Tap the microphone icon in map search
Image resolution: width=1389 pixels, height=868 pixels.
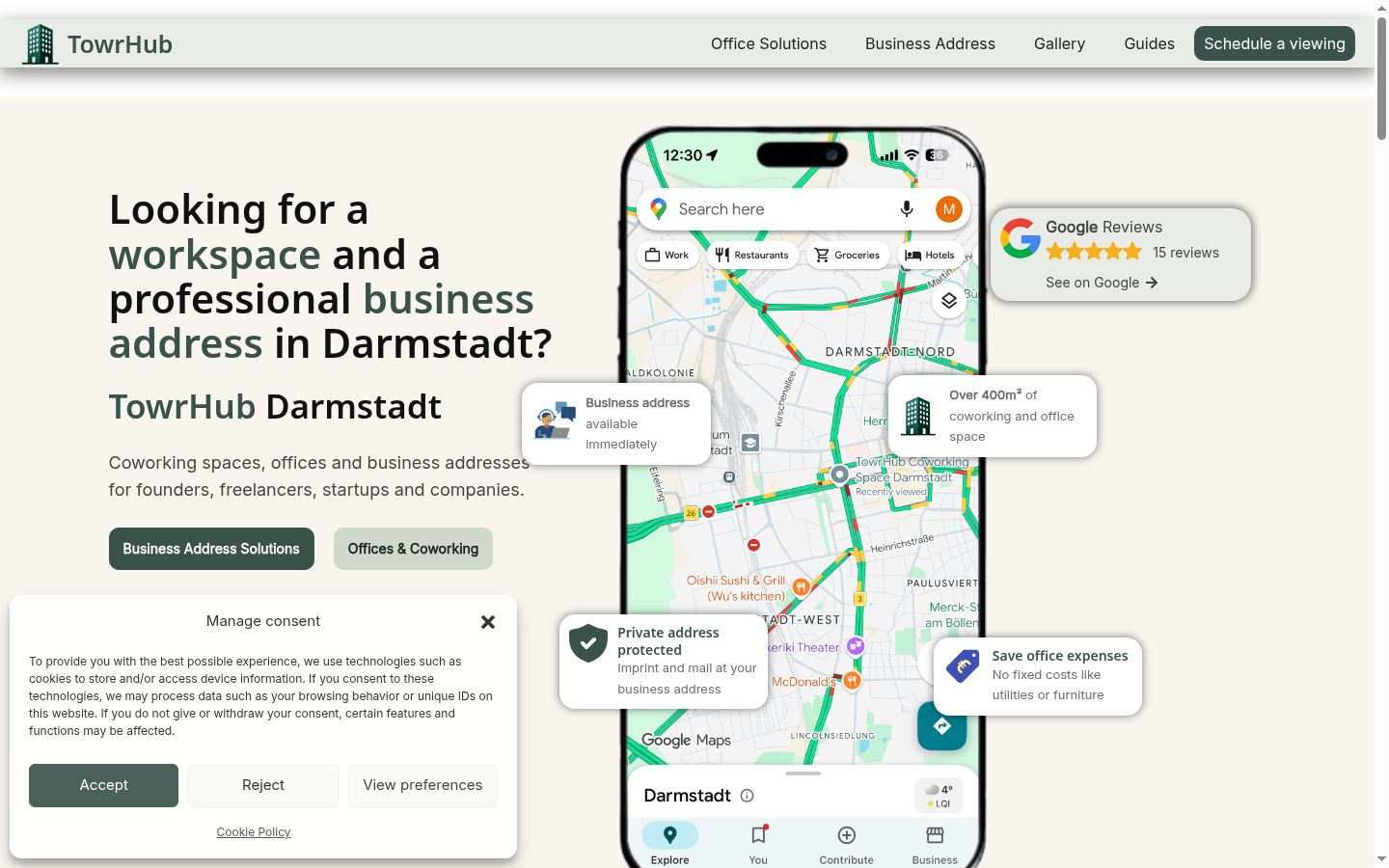pyautogui.click(x=907, y=209)
